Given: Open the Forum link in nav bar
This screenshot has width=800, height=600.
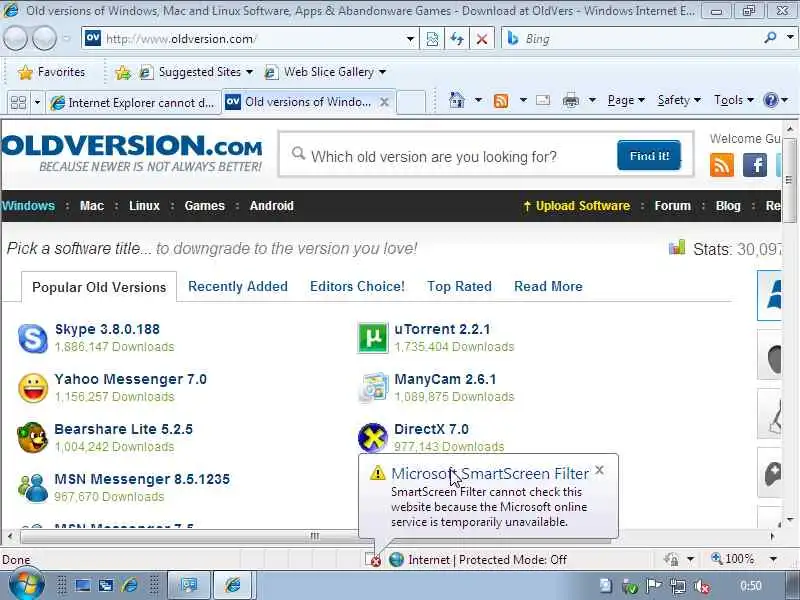Looking at the screenshot, I should [672, 206].
